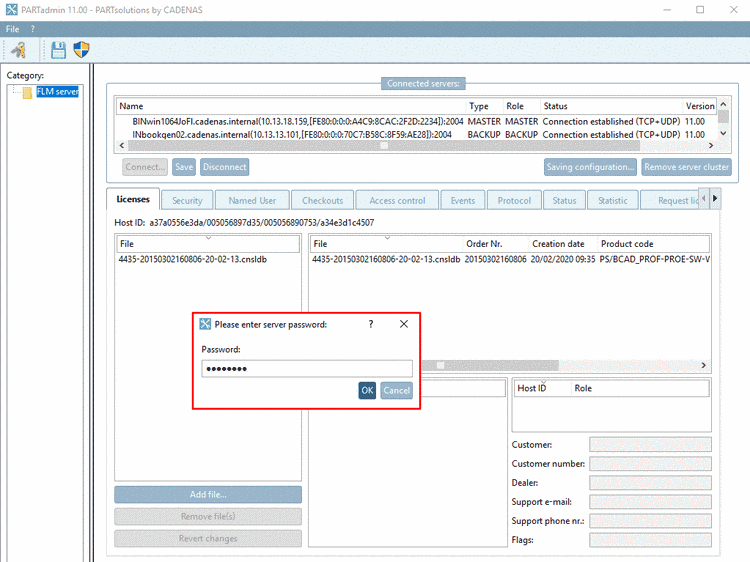Switch to the Statistic tab
Screen dimensions: 750x562
[x=613, y=200]
